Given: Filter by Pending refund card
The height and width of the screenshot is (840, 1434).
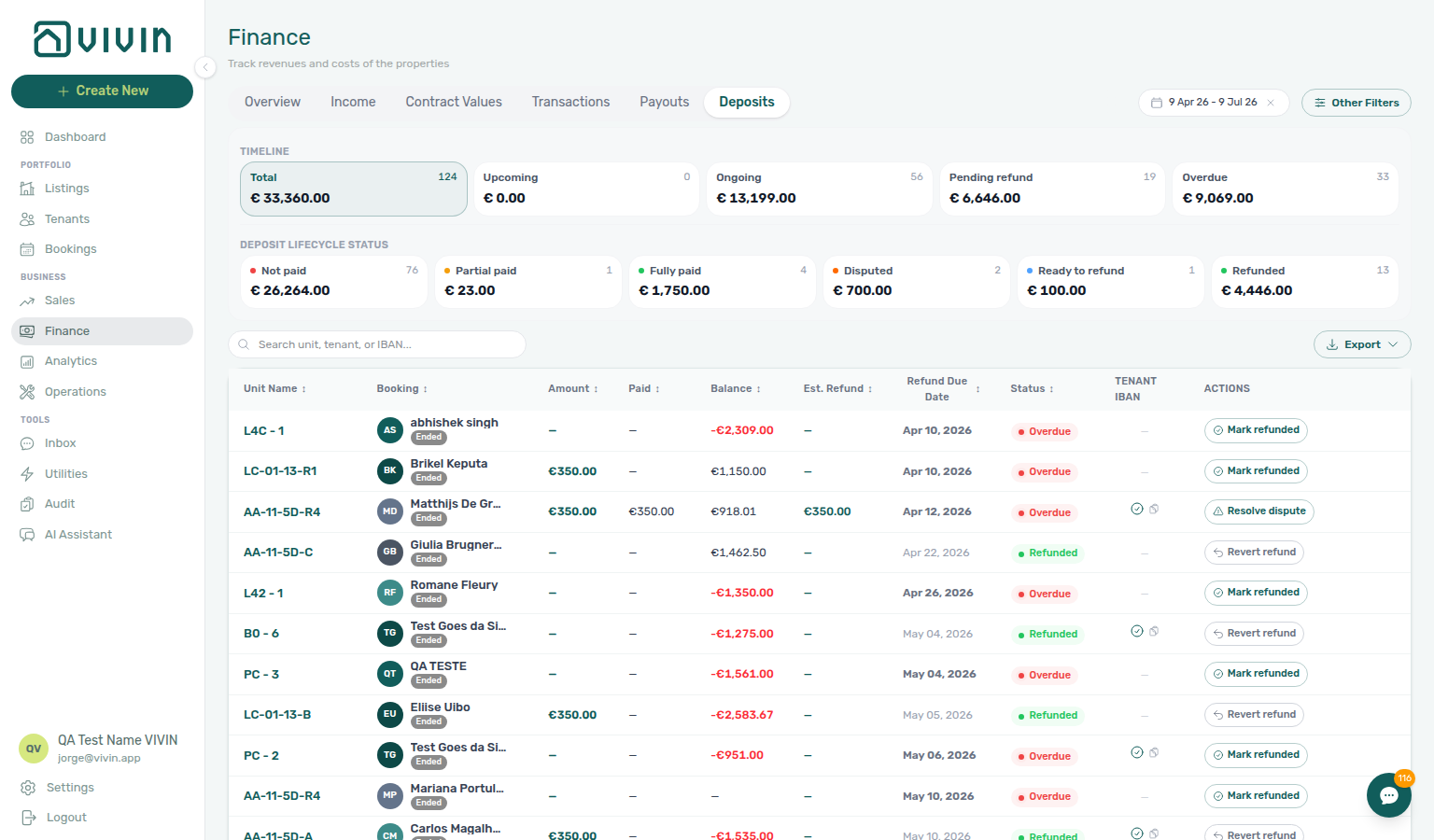Looking at the screenshot, I should (1052, 189).
